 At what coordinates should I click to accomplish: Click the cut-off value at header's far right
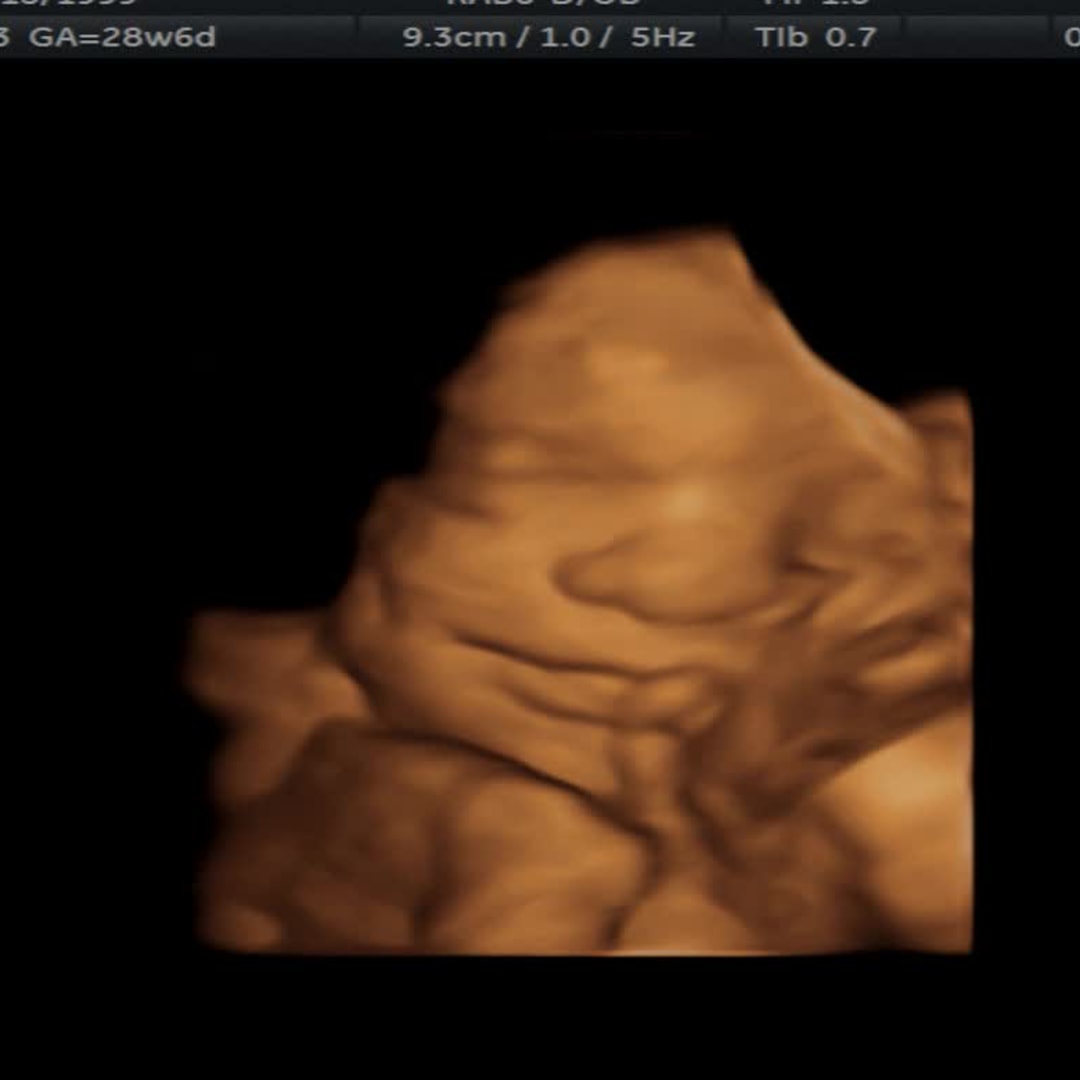tap(1071, 38)
